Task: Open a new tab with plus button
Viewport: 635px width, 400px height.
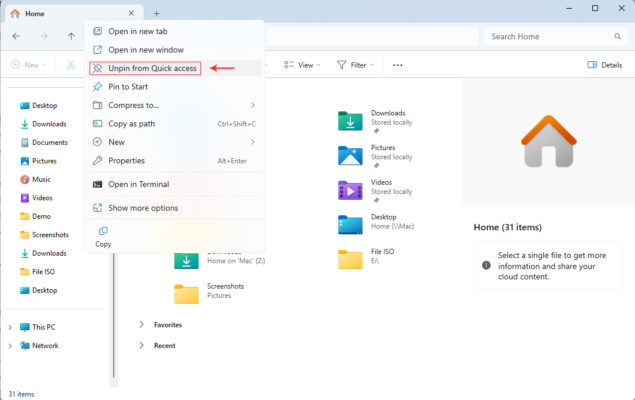Action: point(157,13)
